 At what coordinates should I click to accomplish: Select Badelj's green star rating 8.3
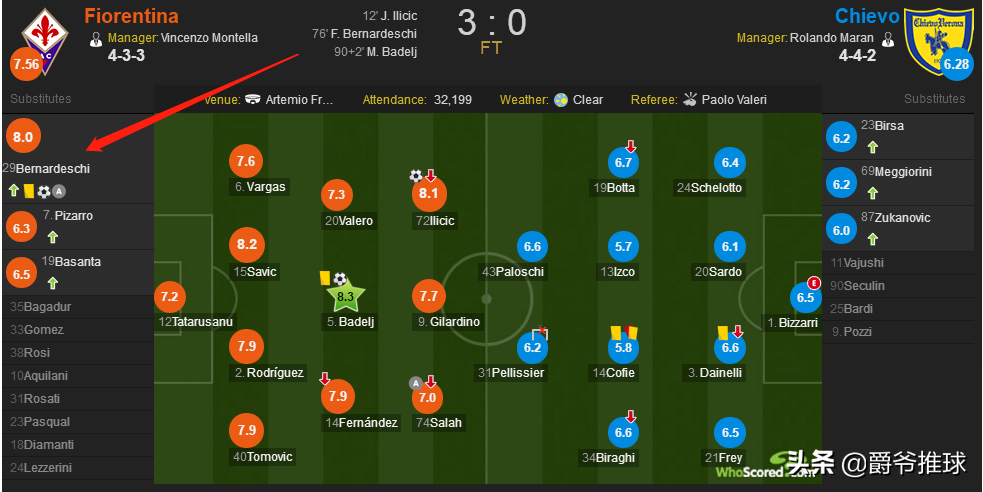coord(345,297)
